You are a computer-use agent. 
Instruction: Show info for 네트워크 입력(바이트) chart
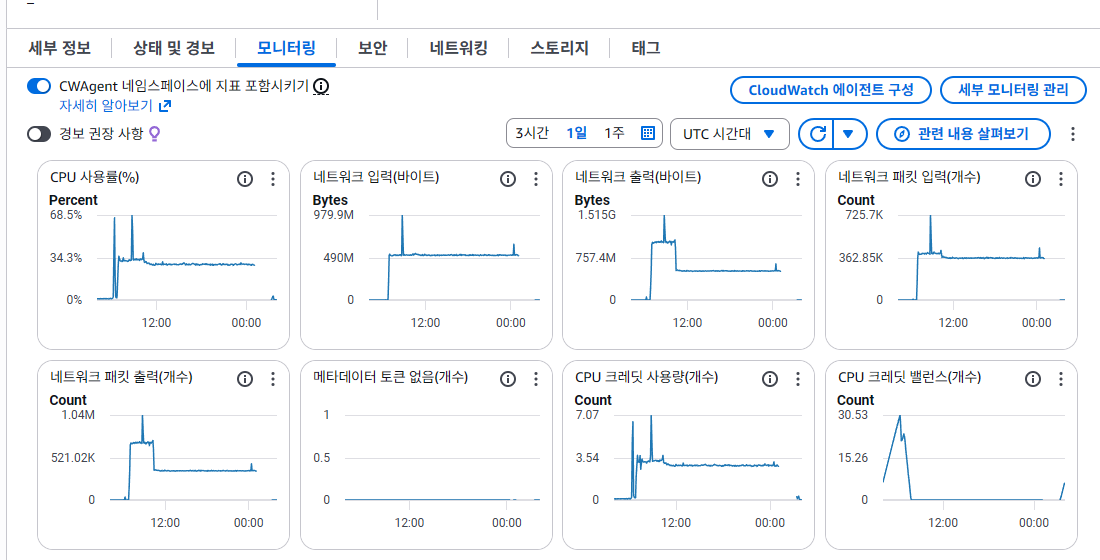(x=508, y=179)
